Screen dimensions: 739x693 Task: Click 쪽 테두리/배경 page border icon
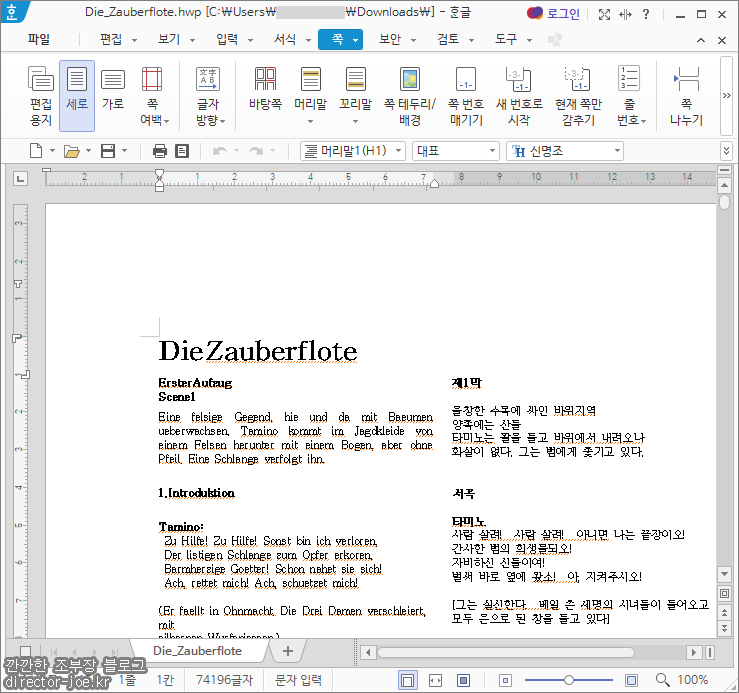coord(410,96)
